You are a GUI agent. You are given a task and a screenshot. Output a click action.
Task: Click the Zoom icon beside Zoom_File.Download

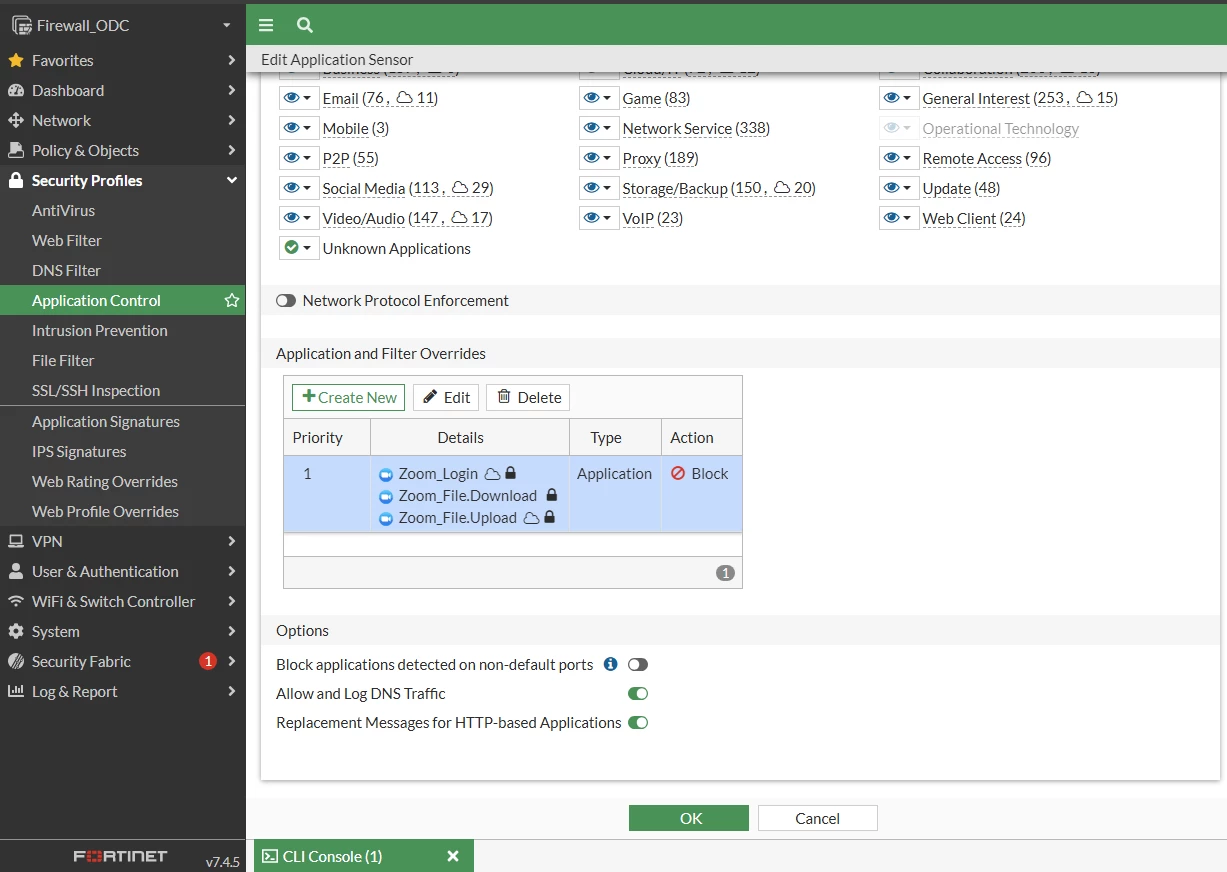pyautogui.click(x=386, y=496)
